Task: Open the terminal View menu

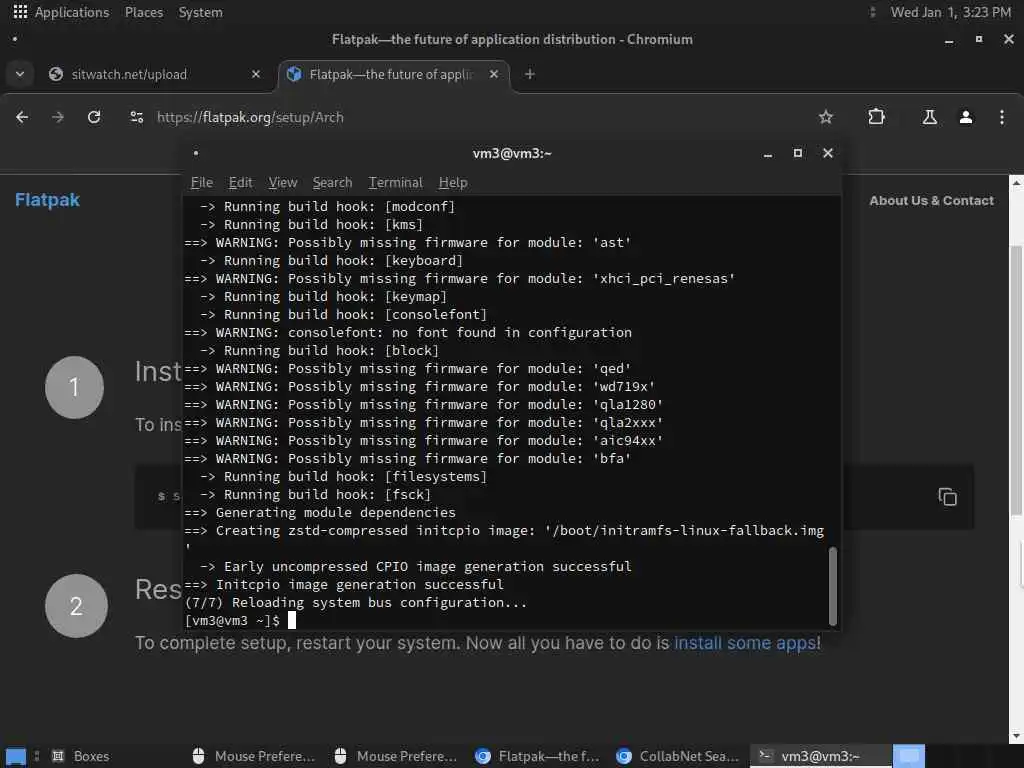Action: click(283, 183)
